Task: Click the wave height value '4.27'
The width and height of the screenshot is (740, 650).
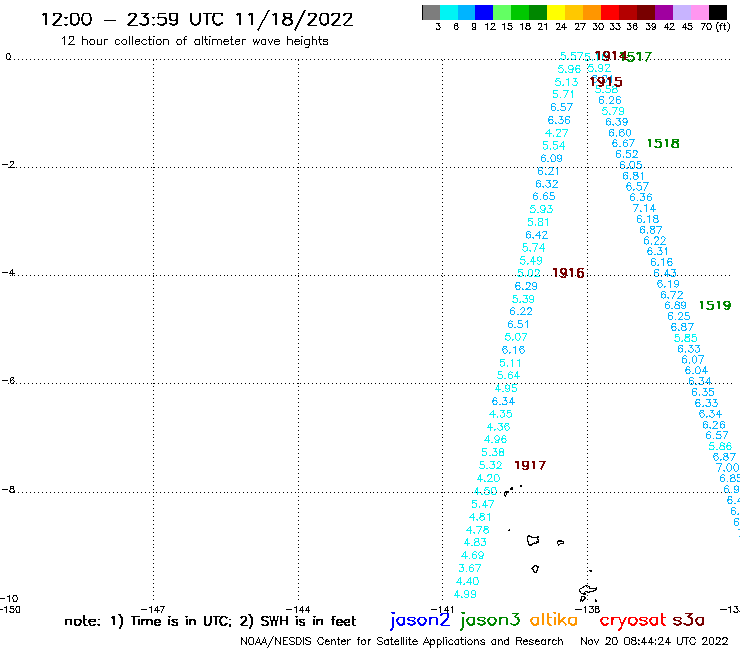Action: coord(556,133)
